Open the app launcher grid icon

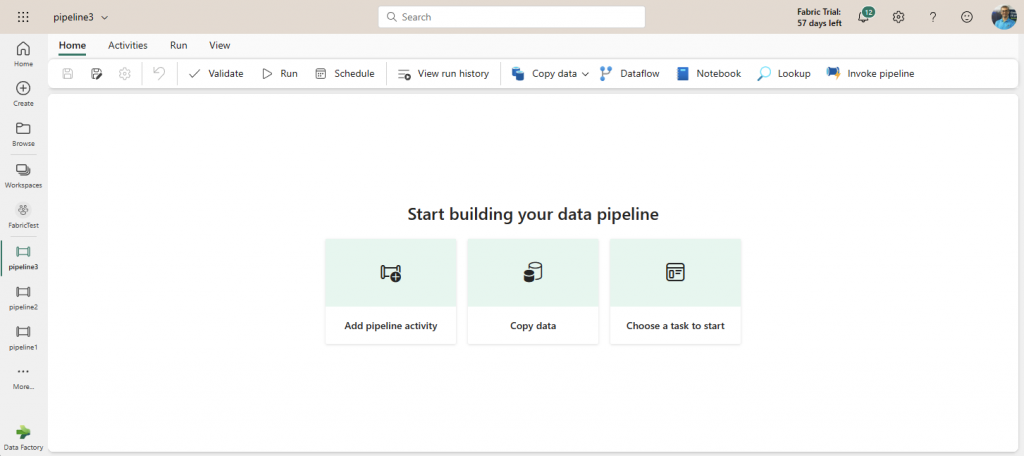23,17
